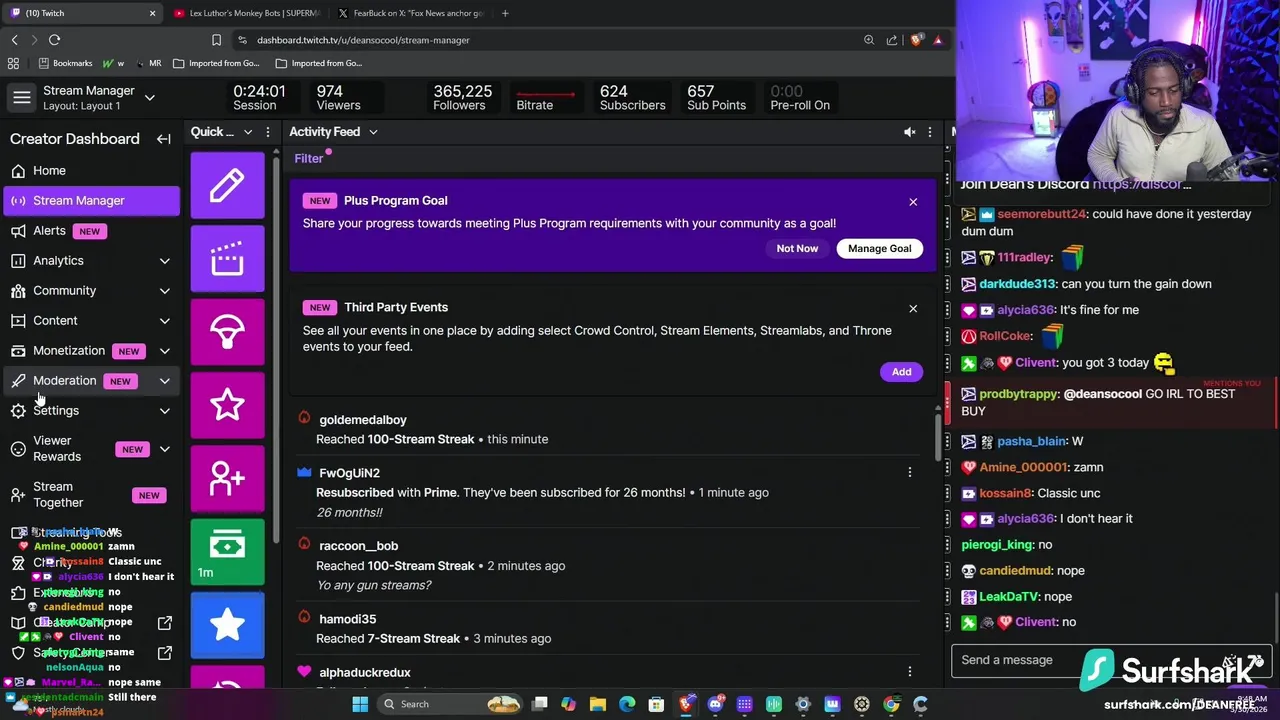1280x720 pixels.
Task: Open the Activity Feed panel dropdown
Action: pos(372,132)
